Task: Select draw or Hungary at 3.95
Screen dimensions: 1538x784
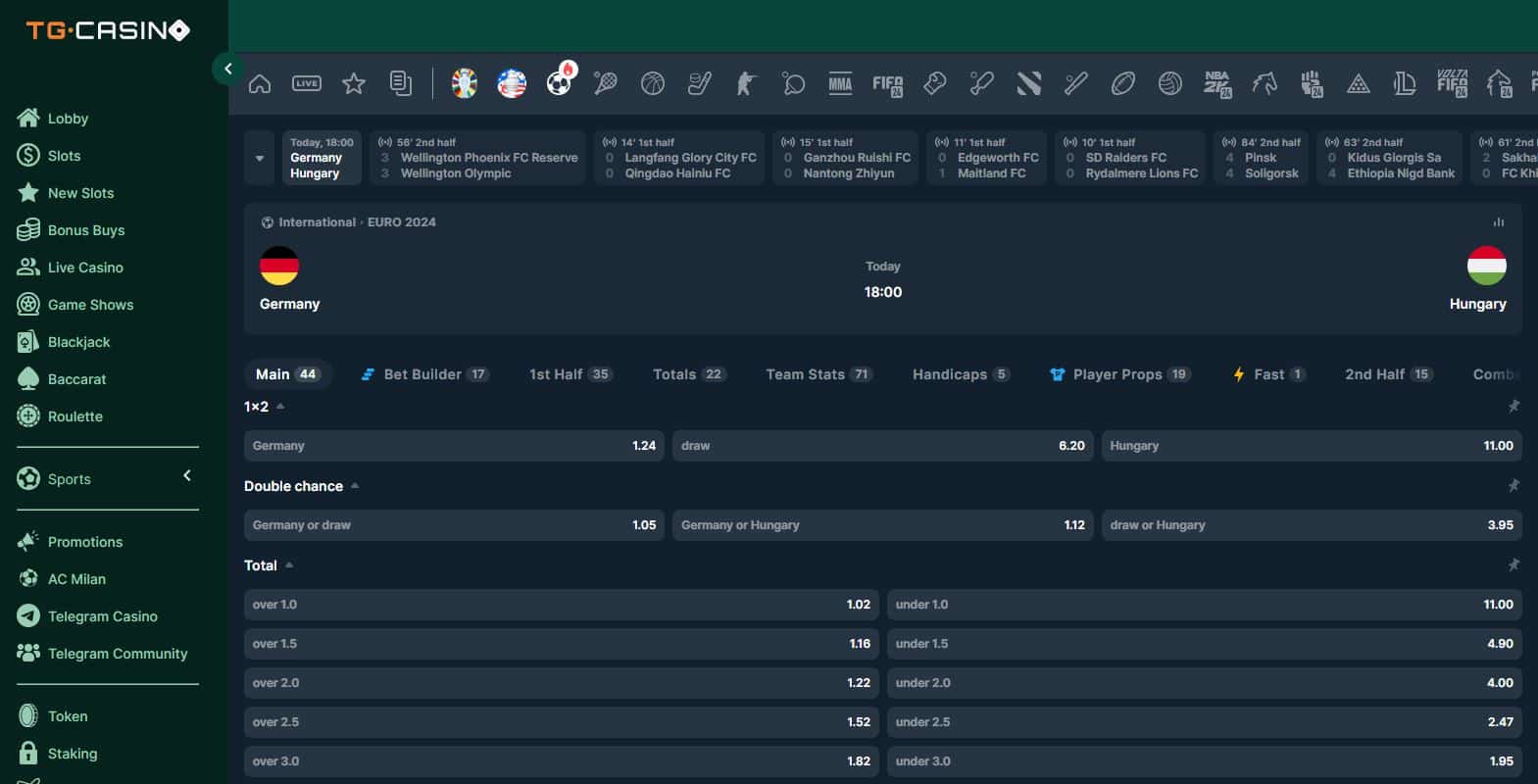Action: [1312, 525]
